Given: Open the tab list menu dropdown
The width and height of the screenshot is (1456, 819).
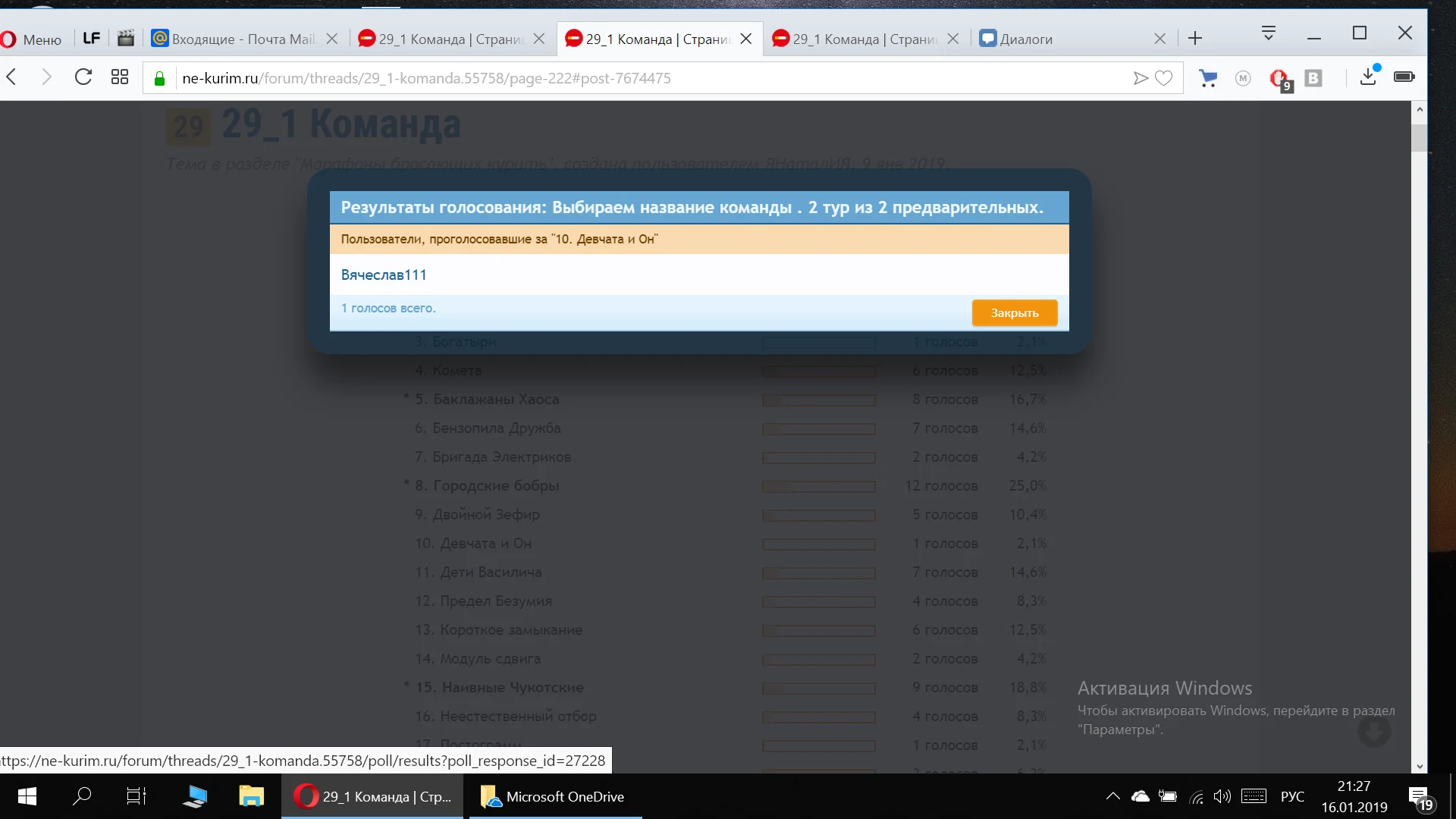Looking at the screenshot, I should point(1268,33).
